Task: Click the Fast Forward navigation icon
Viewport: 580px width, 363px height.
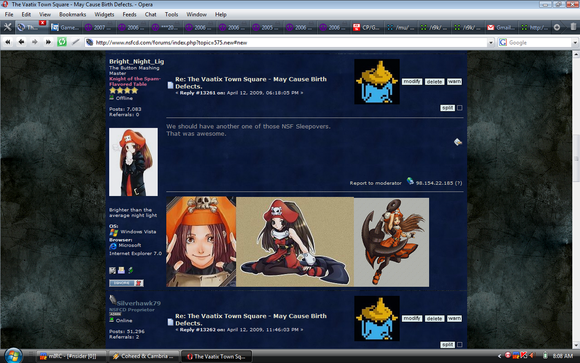Action: click(48, 42)
